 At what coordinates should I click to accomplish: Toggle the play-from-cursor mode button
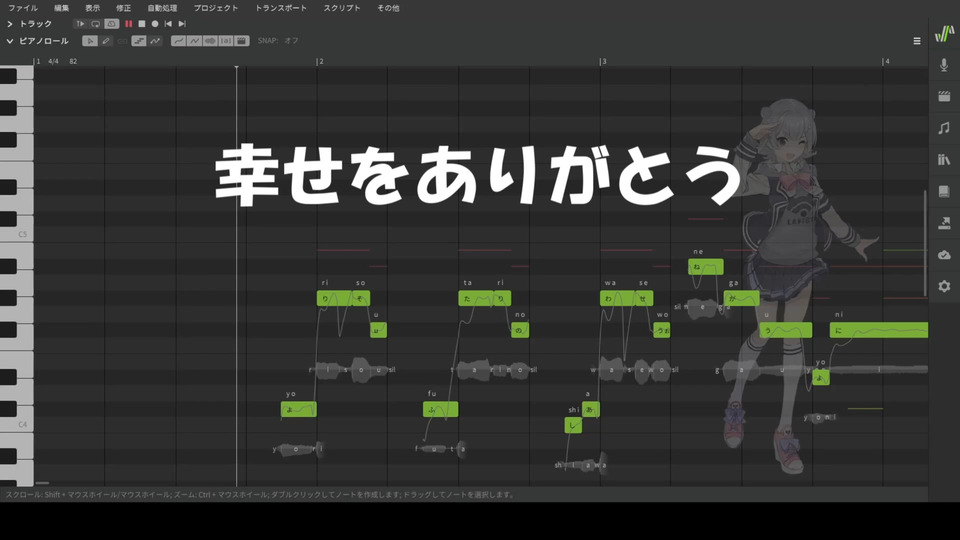(x=80, y=24)
